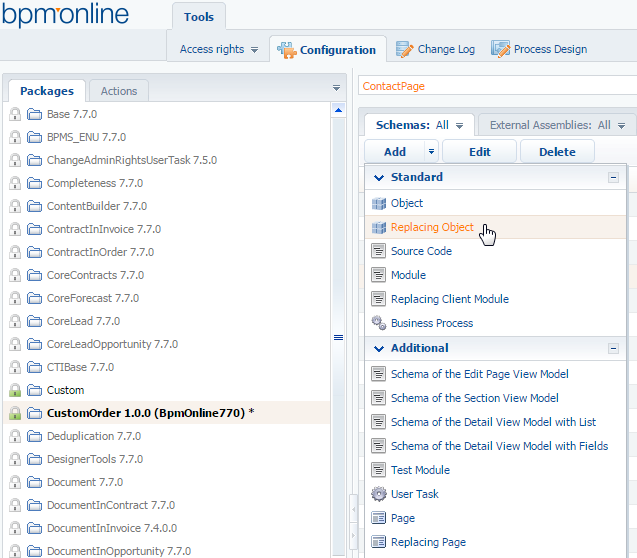Click the bpm'online logo
This screenshot has height=558, width=637.
point(65,14)
